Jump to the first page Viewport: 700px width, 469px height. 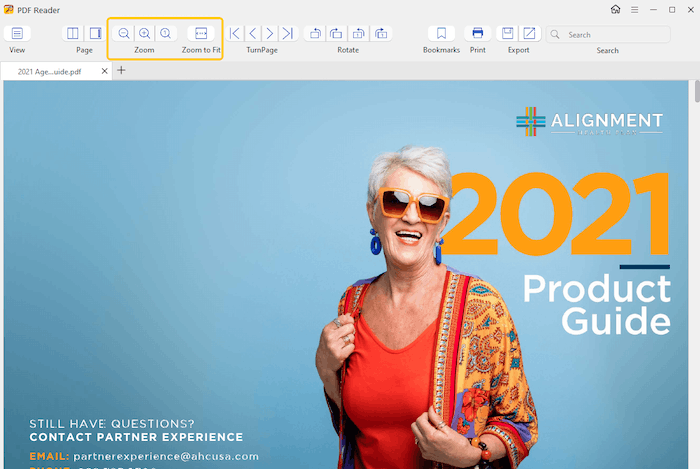coord(234,33)
